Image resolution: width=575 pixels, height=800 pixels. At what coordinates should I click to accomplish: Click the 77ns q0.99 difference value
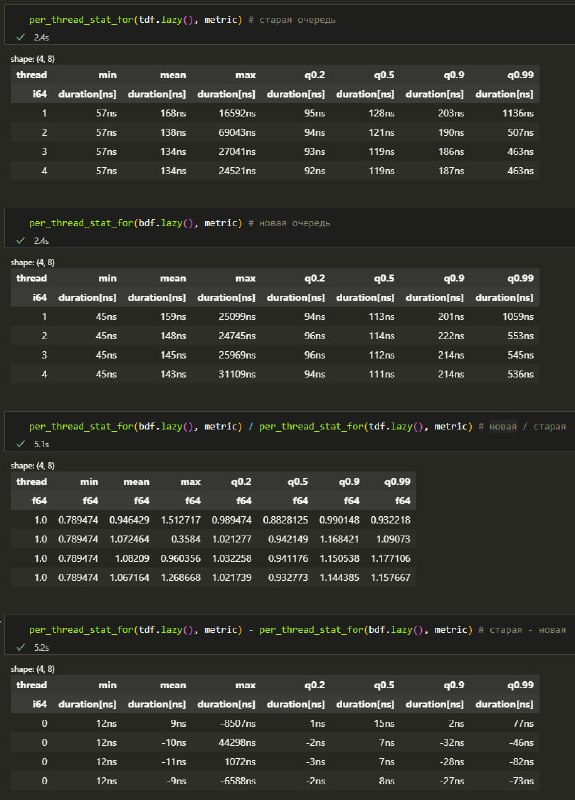point(523,723)
